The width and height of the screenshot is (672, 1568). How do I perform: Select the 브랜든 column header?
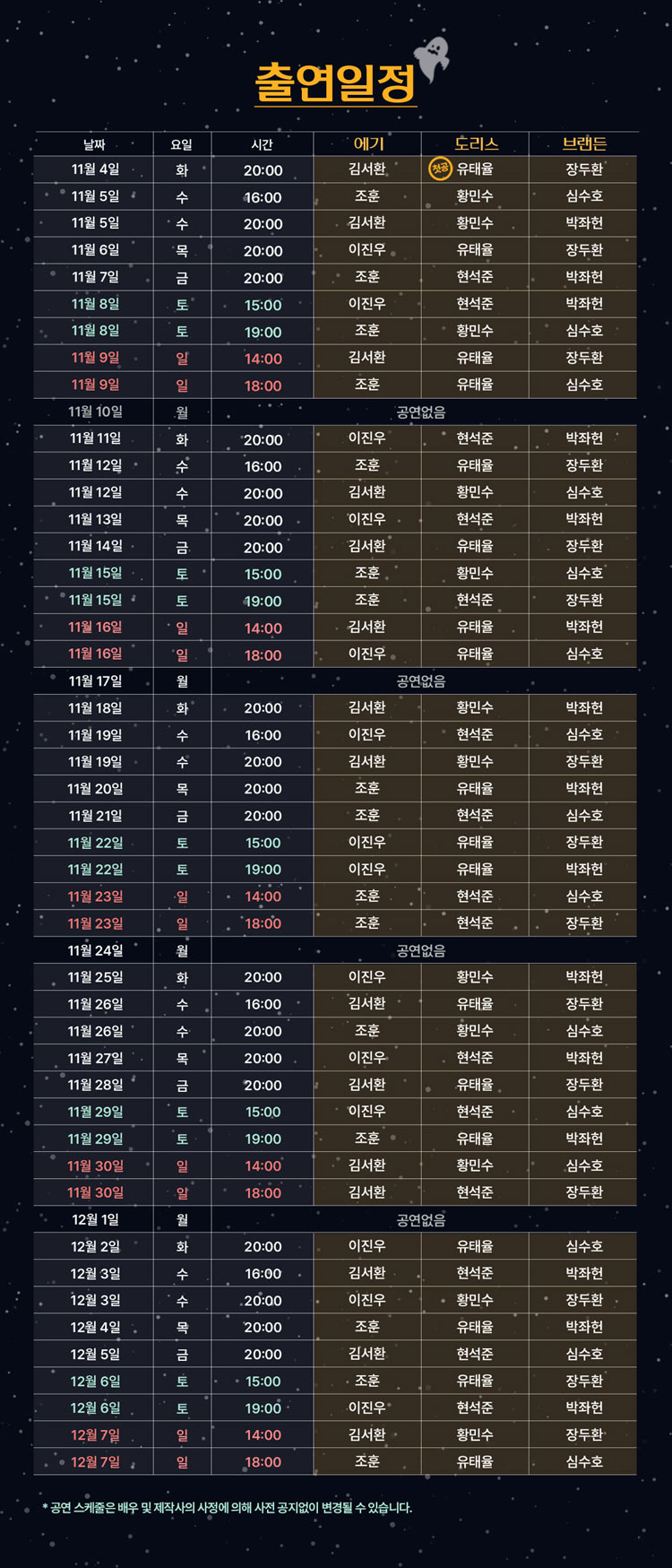tap(584, 143)
